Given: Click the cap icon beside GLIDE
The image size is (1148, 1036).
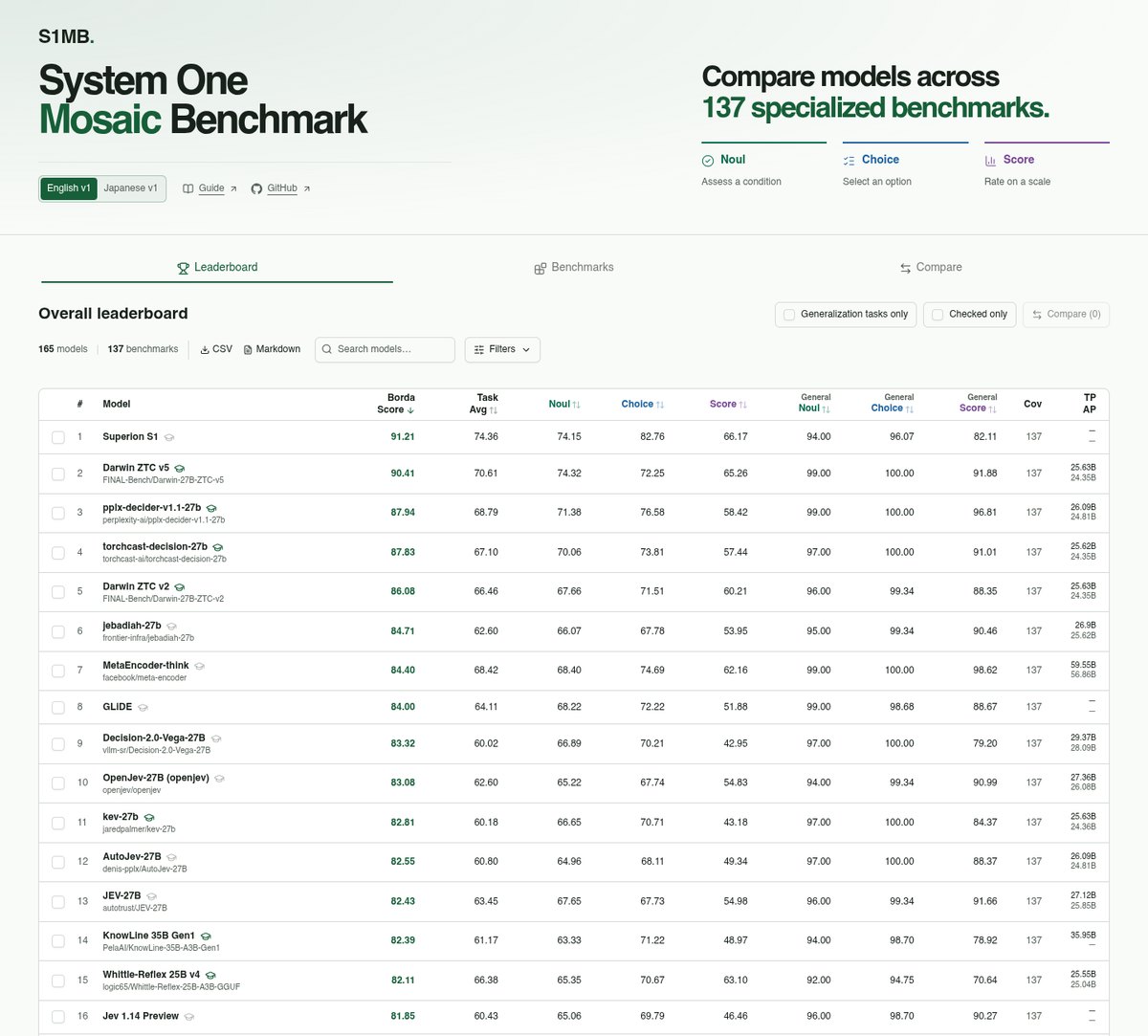Looking at the screenshot, I should tap(143, 707).
